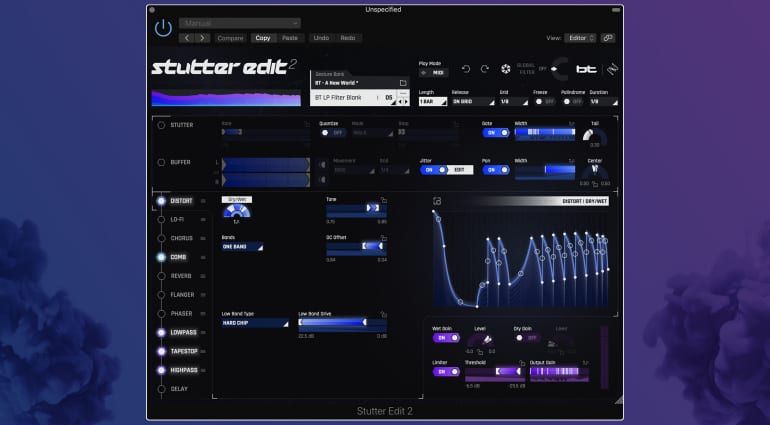Click the Low Band Drive lock icon
Viewport: 770px width, 425px height.
(384, 314)
